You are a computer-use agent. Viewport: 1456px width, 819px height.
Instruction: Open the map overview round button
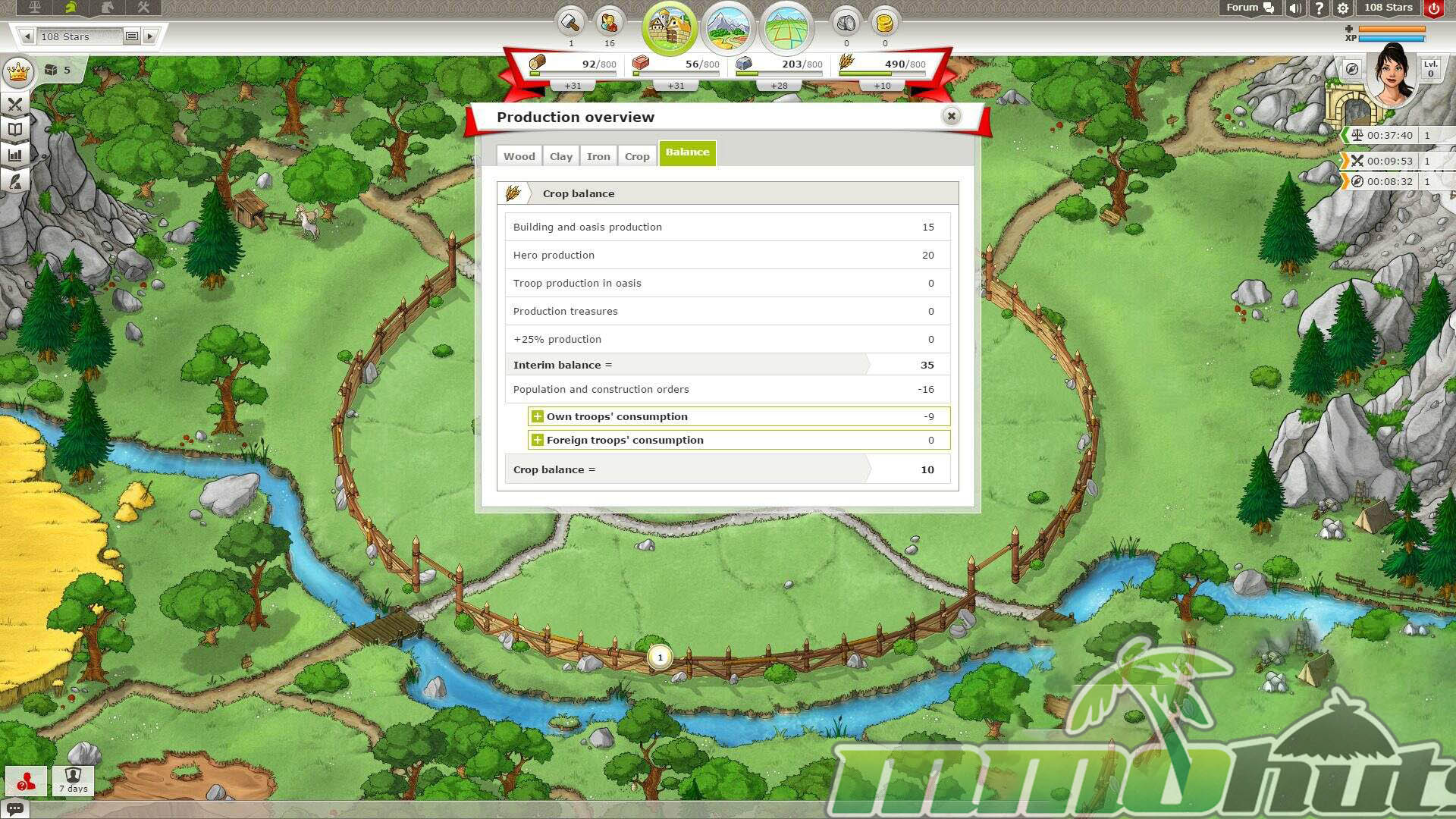click(786, 28)
